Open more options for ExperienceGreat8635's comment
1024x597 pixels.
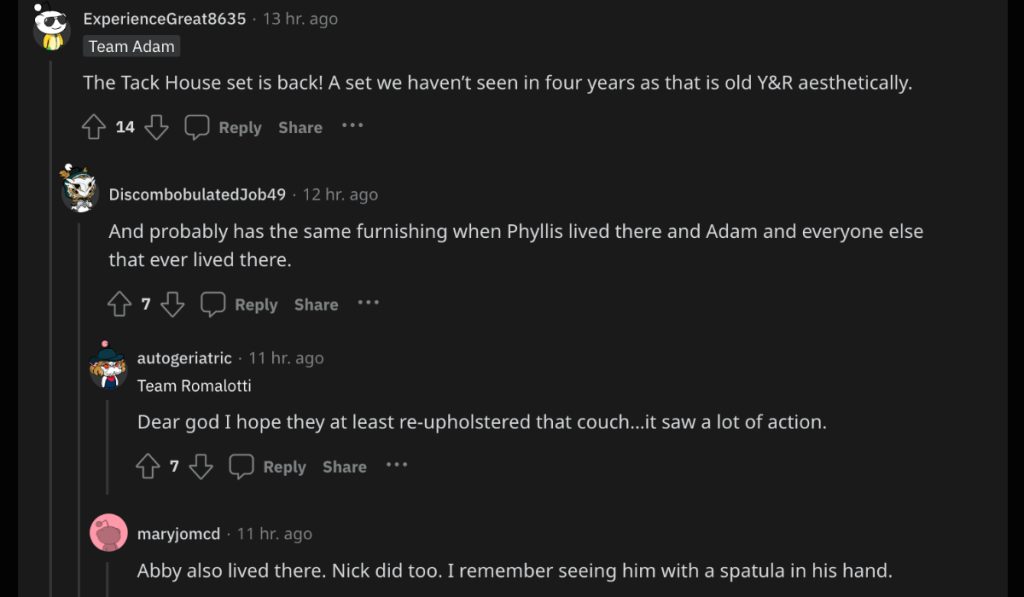(352, 126)
